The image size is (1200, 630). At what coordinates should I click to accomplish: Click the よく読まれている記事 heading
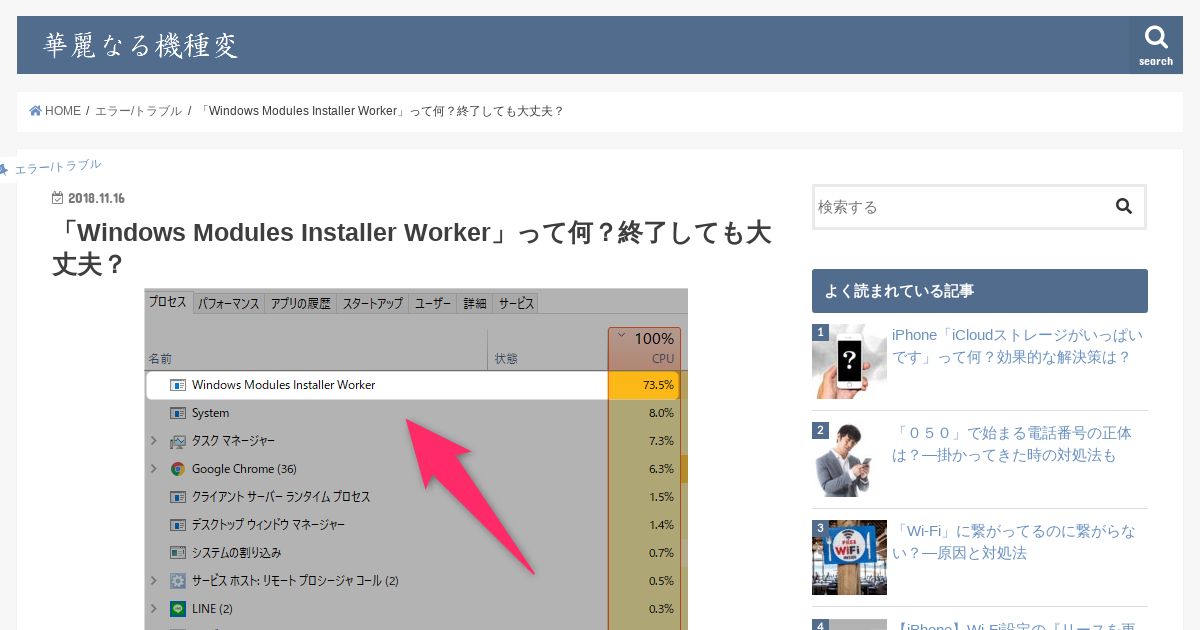[x=980, y=291]
